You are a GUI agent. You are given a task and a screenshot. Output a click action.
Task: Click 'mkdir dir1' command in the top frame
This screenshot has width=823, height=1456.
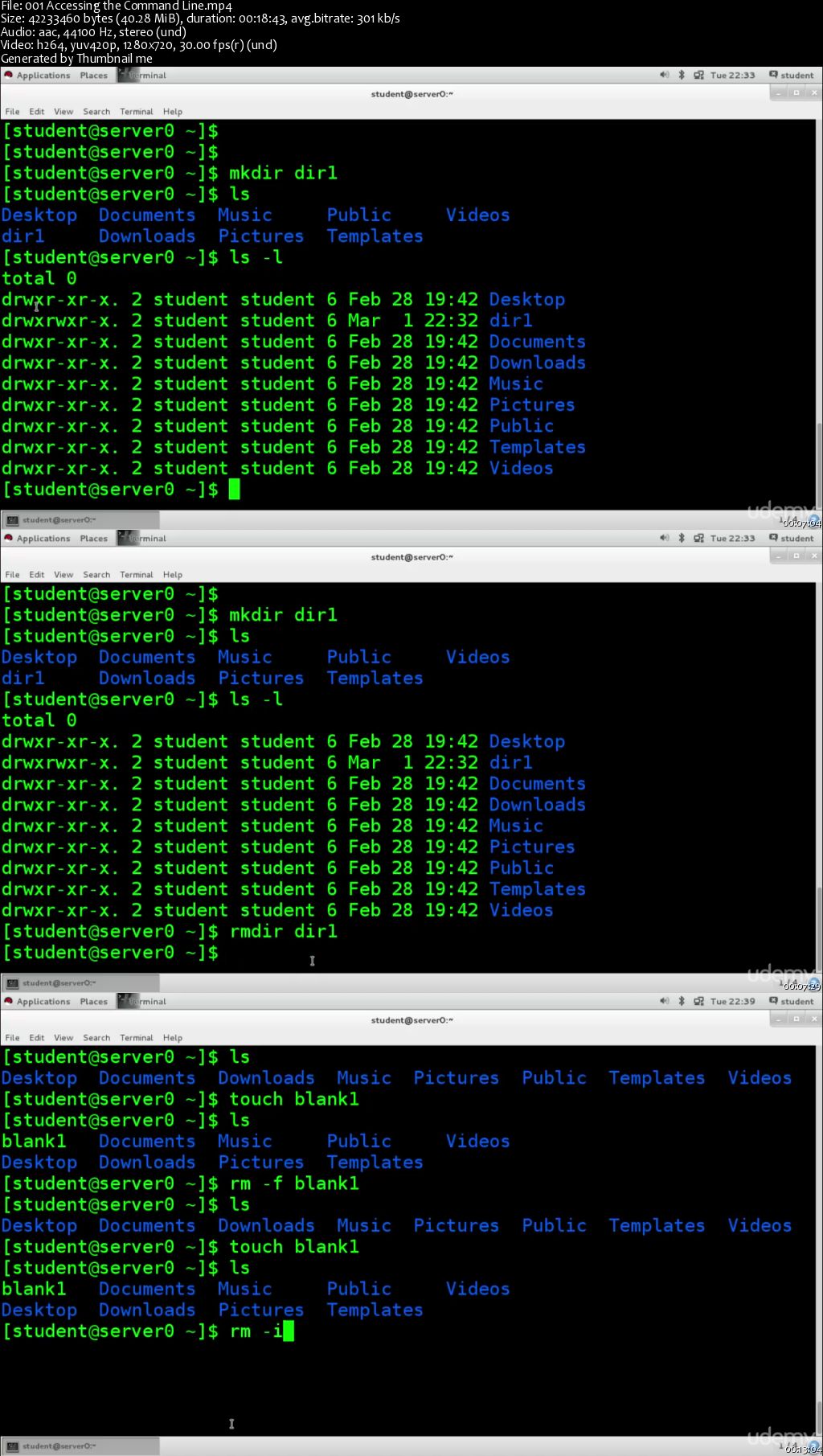pyautogui.click(x=283, y=173)
